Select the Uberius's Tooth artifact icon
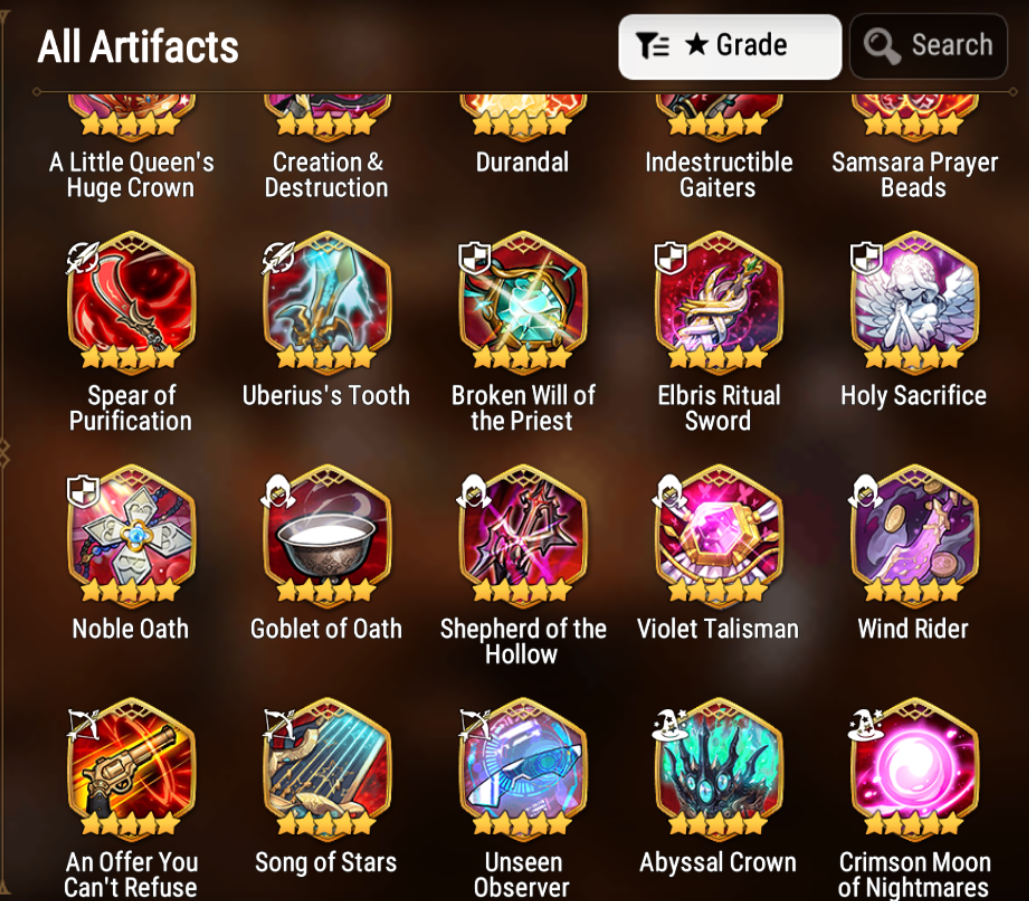This screenshot has width=1029, height=901. pyautogui.click(x=326, y=303)
